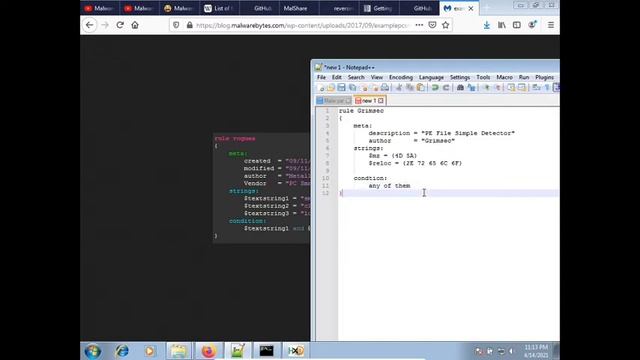This screenshot has height=360, width=640.
Task: Open Firefox Library icon
Action: click(x=502, y=25)
